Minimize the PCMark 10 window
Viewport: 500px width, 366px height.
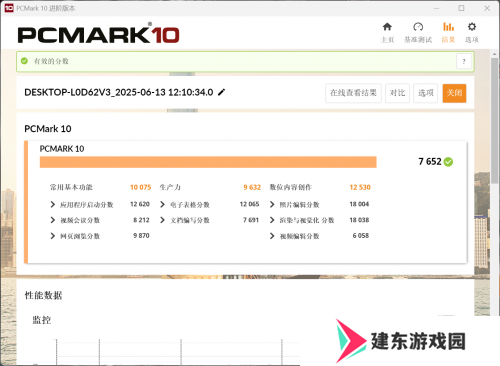click(436, 8)
